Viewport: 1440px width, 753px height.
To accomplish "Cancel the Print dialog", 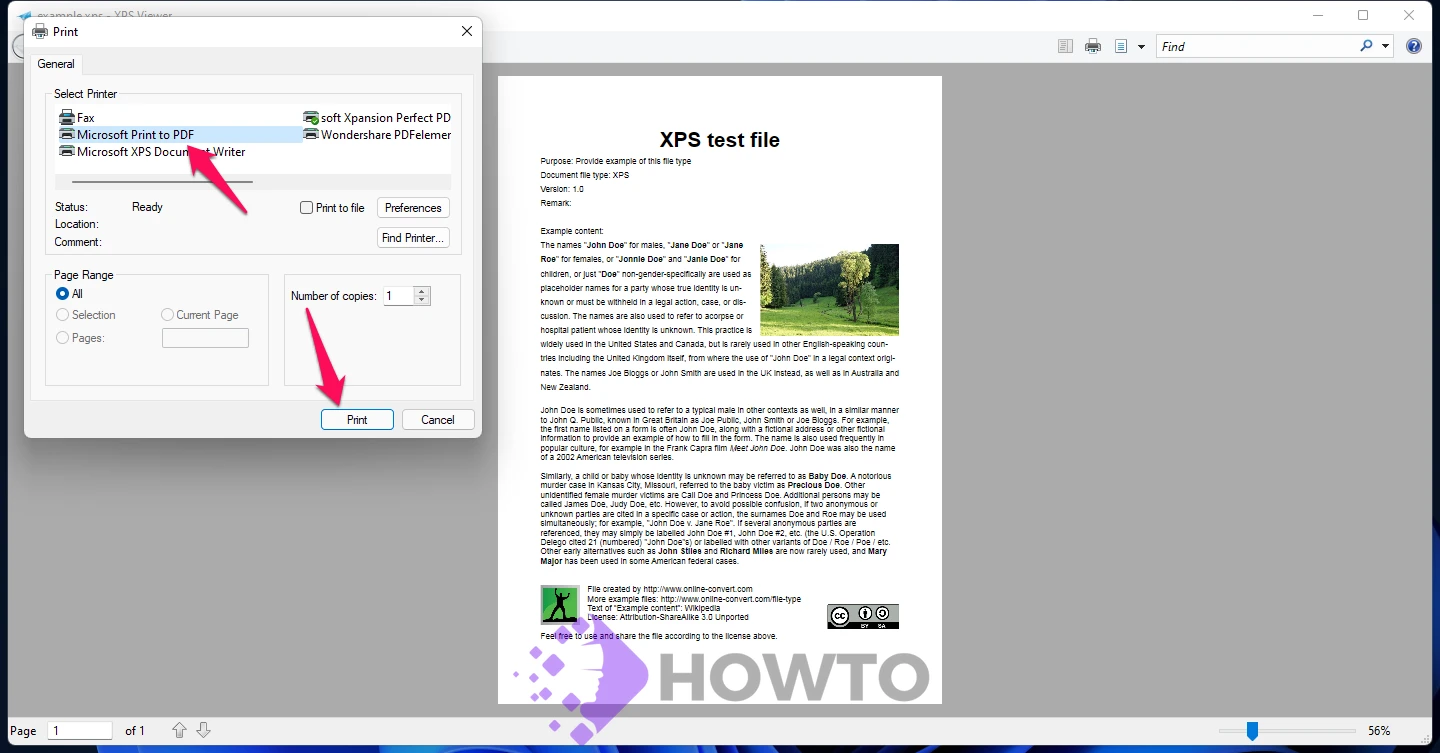I will point(438,420).
